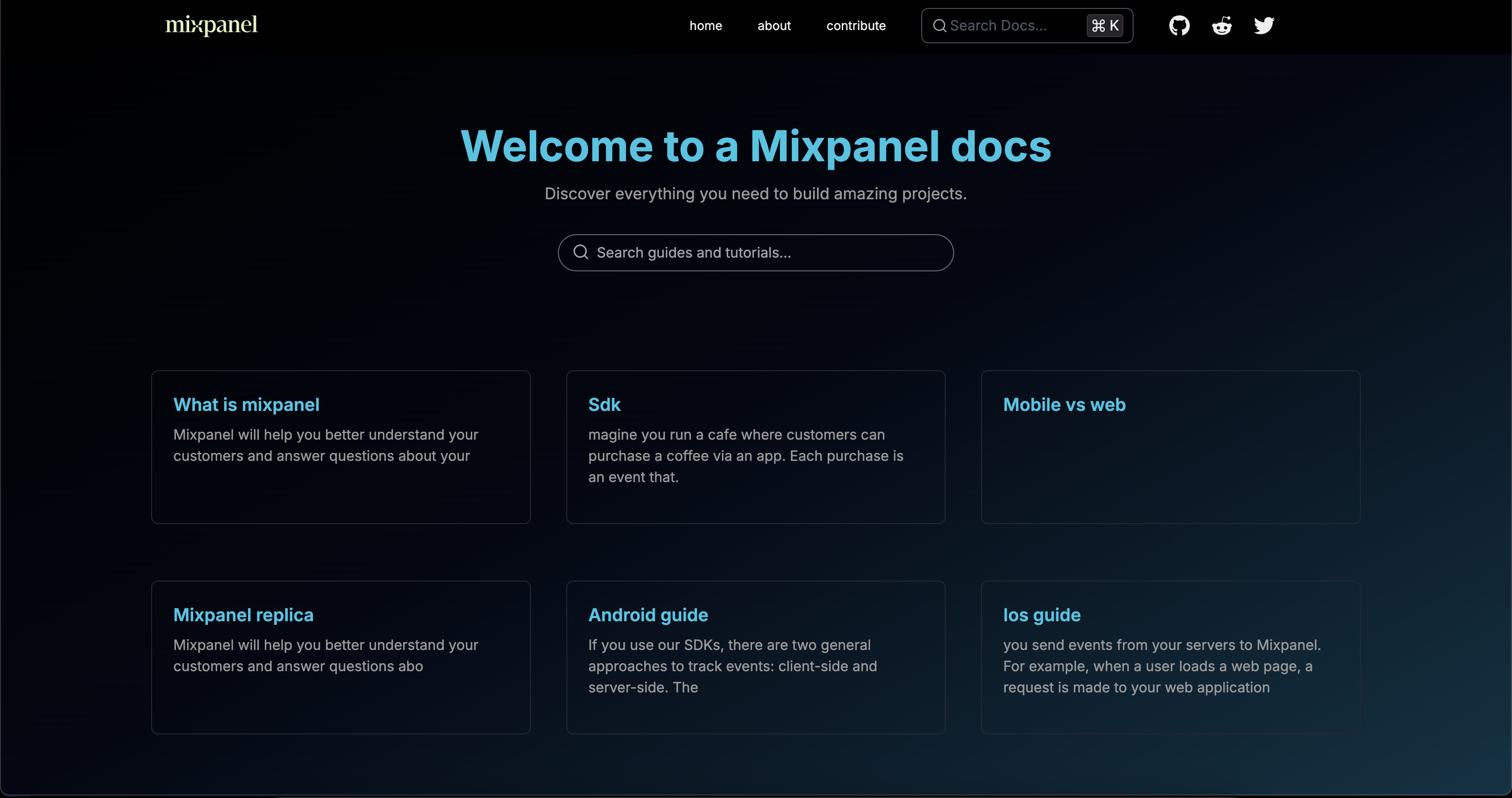
Task: Open the Sdk card title
Action: click(604, 405)
